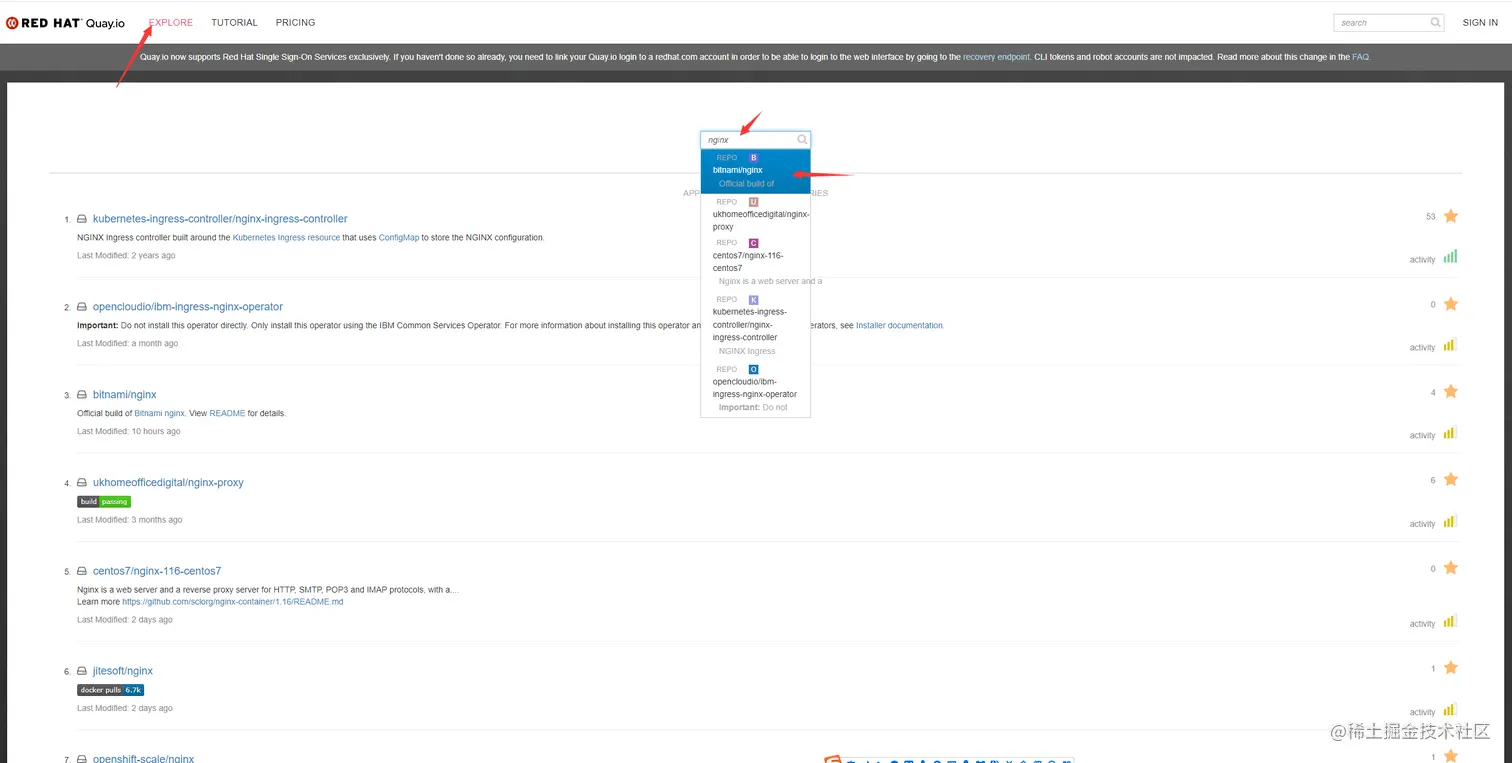Open the FAQ link in banner

click(1360, 57)
